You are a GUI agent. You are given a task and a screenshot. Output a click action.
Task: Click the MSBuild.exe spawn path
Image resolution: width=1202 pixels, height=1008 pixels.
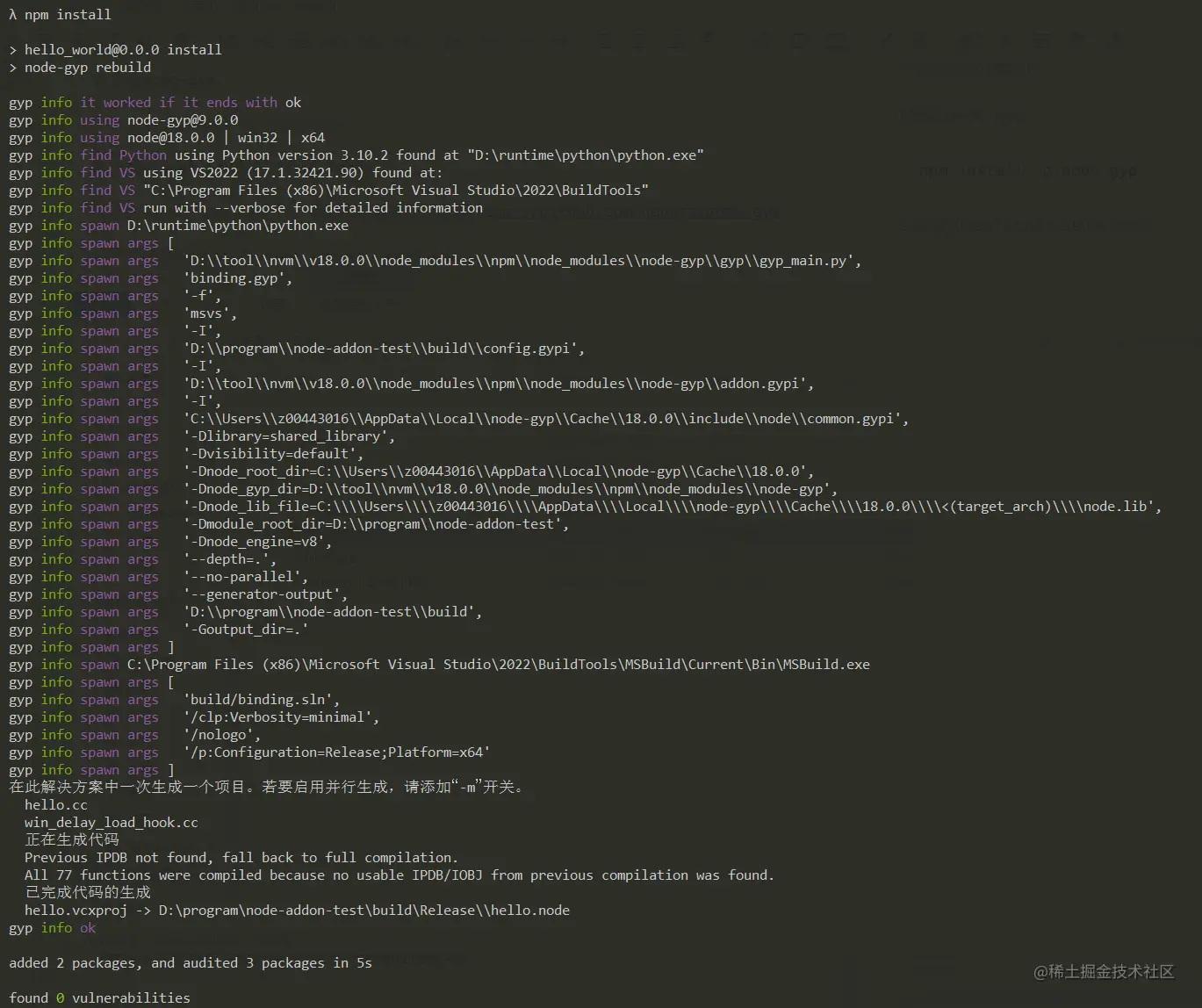(x=498, y=665)
